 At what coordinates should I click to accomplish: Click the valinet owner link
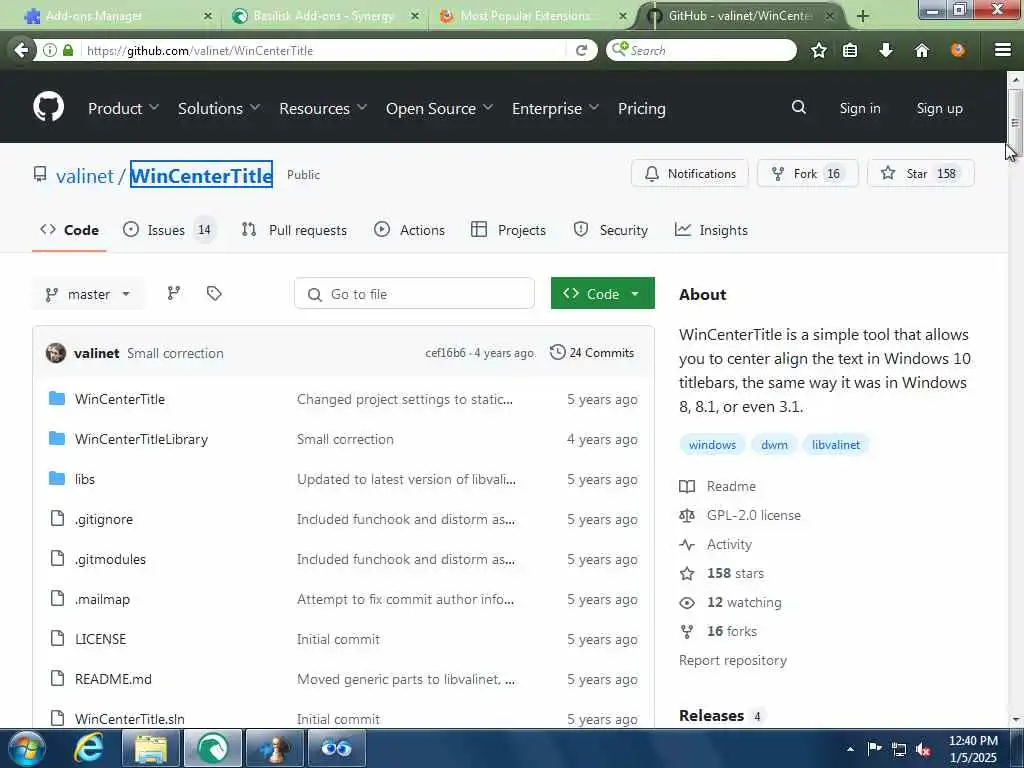coord(85,176)
